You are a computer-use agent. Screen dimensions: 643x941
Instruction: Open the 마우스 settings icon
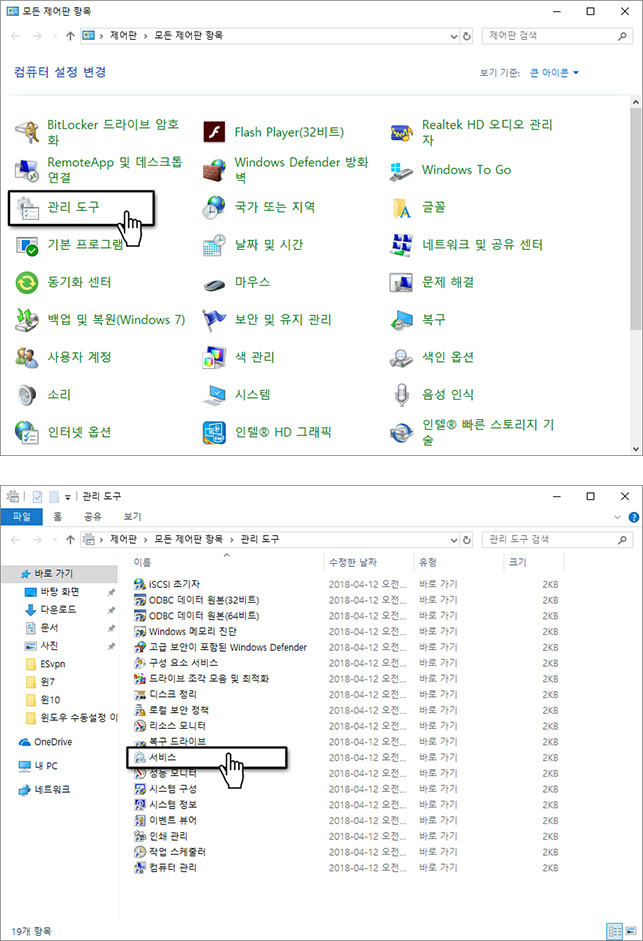tap(214, 282)
